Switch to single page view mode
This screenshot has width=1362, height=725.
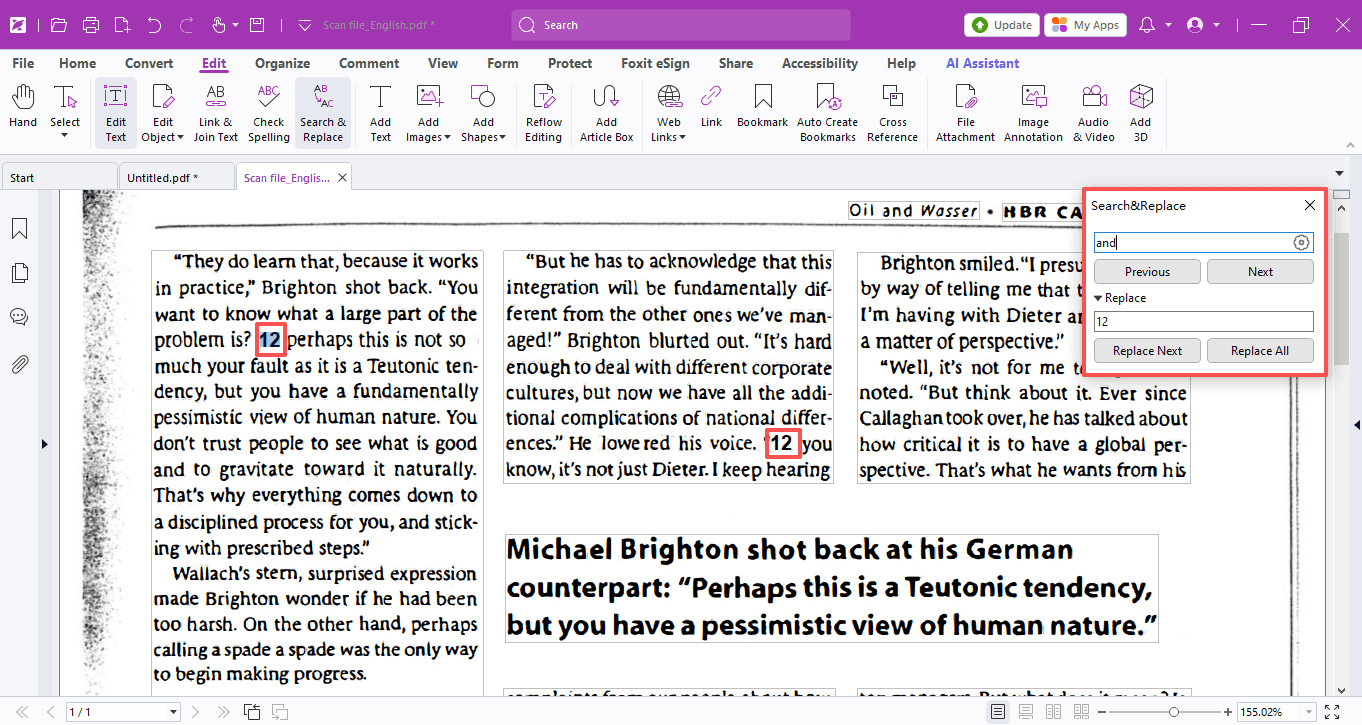[997, 712]
